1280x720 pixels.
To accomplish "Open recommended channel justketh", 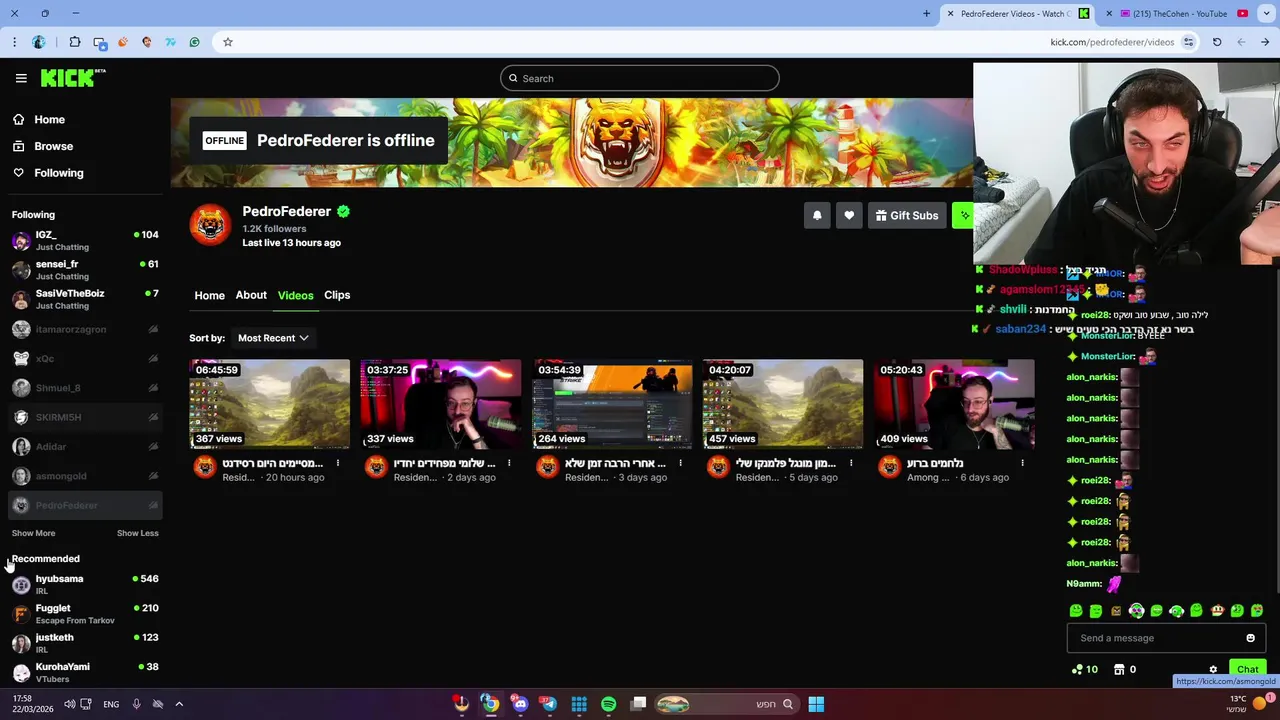I will [85, 643].
